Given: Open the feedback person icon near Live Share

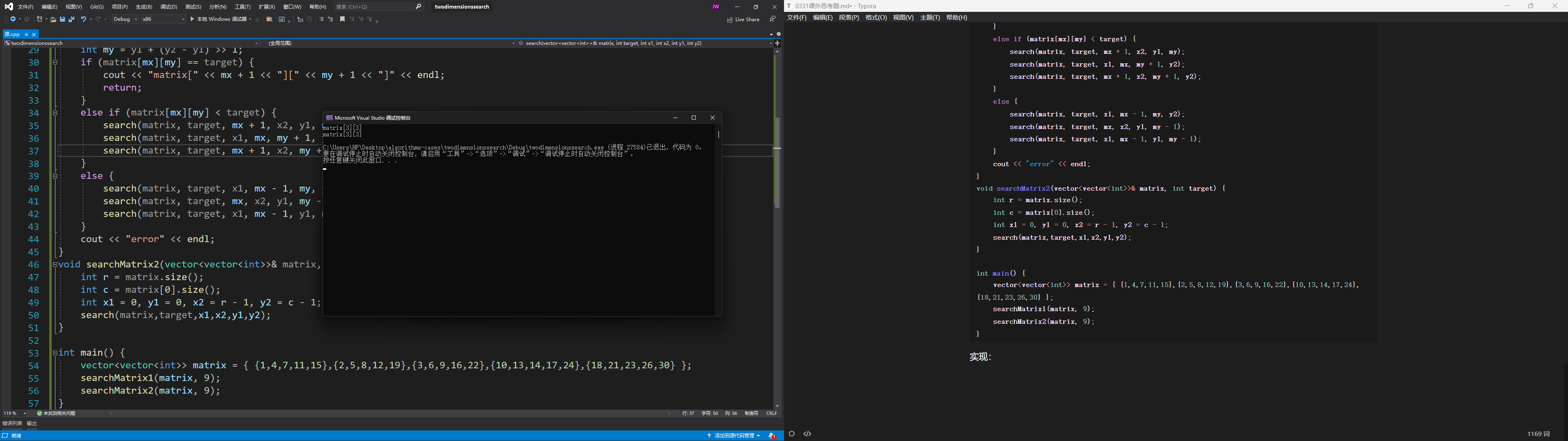Looking at the screenshot, I should pos(773,20).
